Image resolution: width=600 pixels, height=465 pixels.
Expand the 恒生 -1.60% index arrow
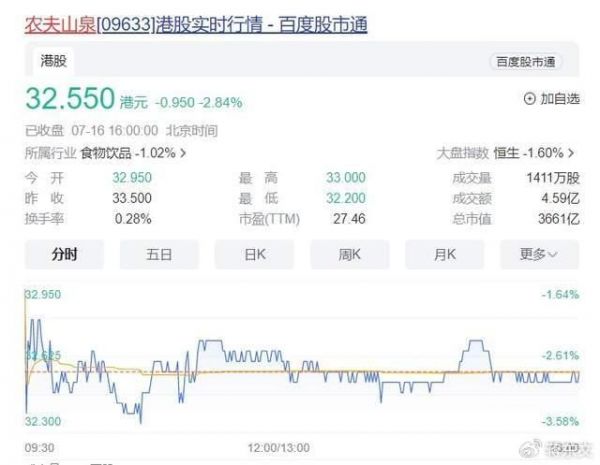tap(571, 153)
